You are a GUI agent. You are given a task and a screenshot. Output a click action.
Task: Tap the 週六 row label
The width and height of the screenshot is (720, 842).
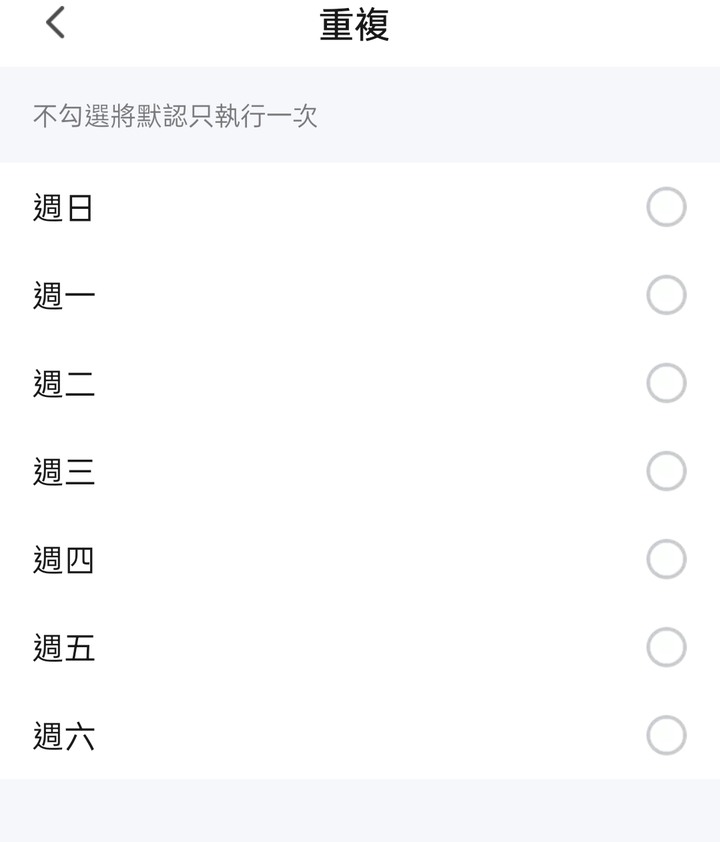point(63,736)
